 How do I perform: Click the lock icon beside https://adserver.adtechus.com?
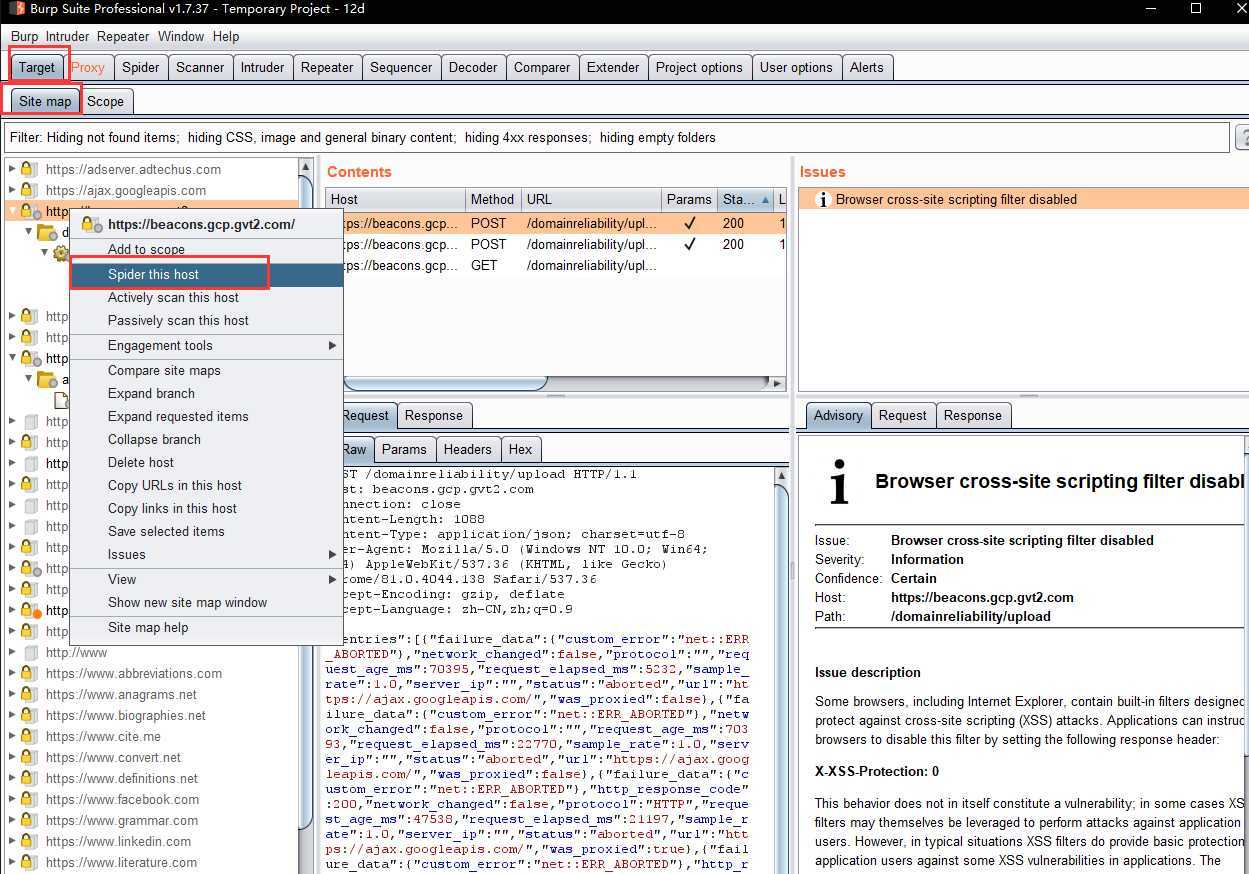(29, 169)
